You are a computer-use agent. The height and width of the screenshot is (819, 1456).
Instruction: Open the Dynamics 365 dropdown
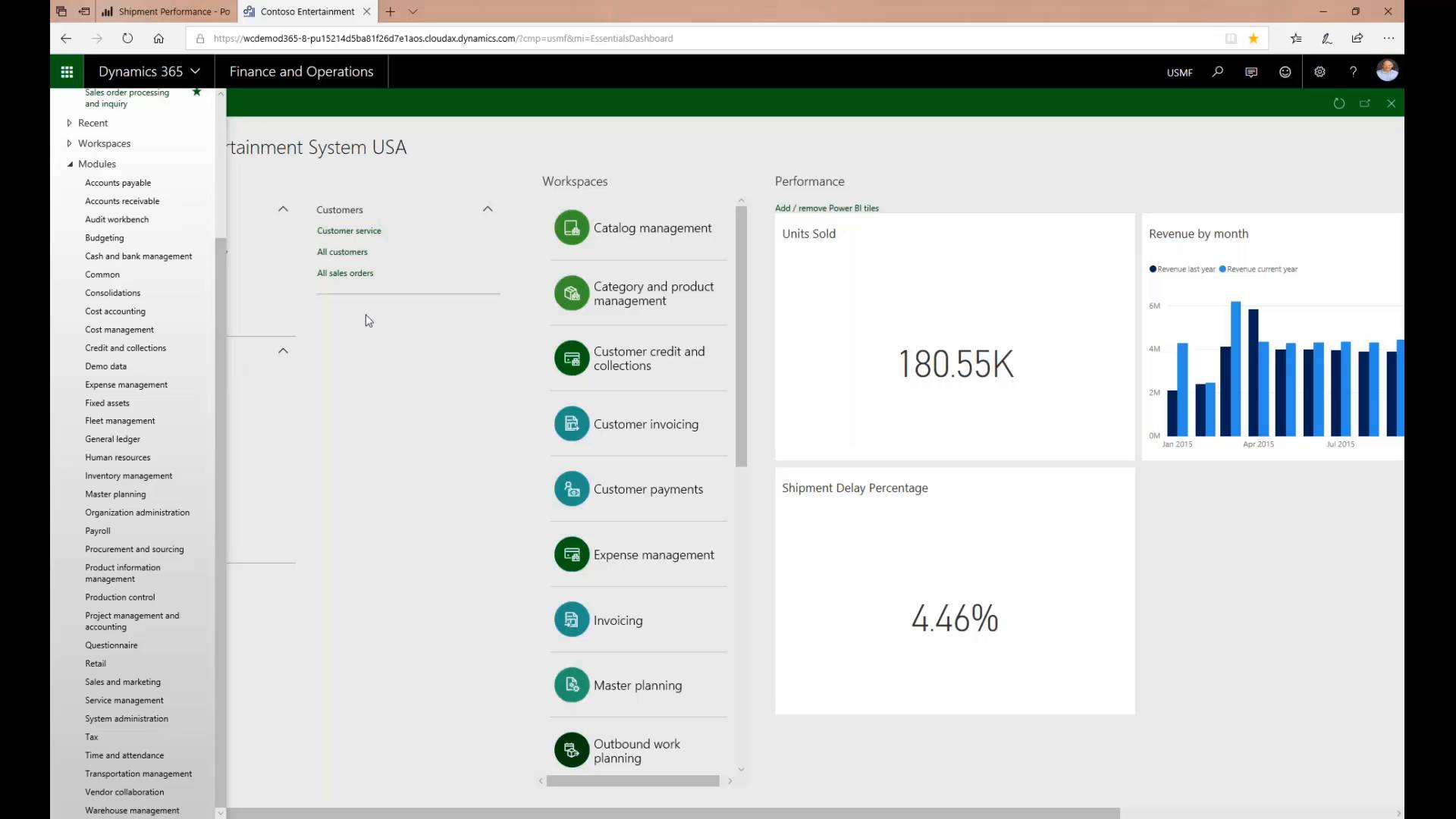coord(149,72)
